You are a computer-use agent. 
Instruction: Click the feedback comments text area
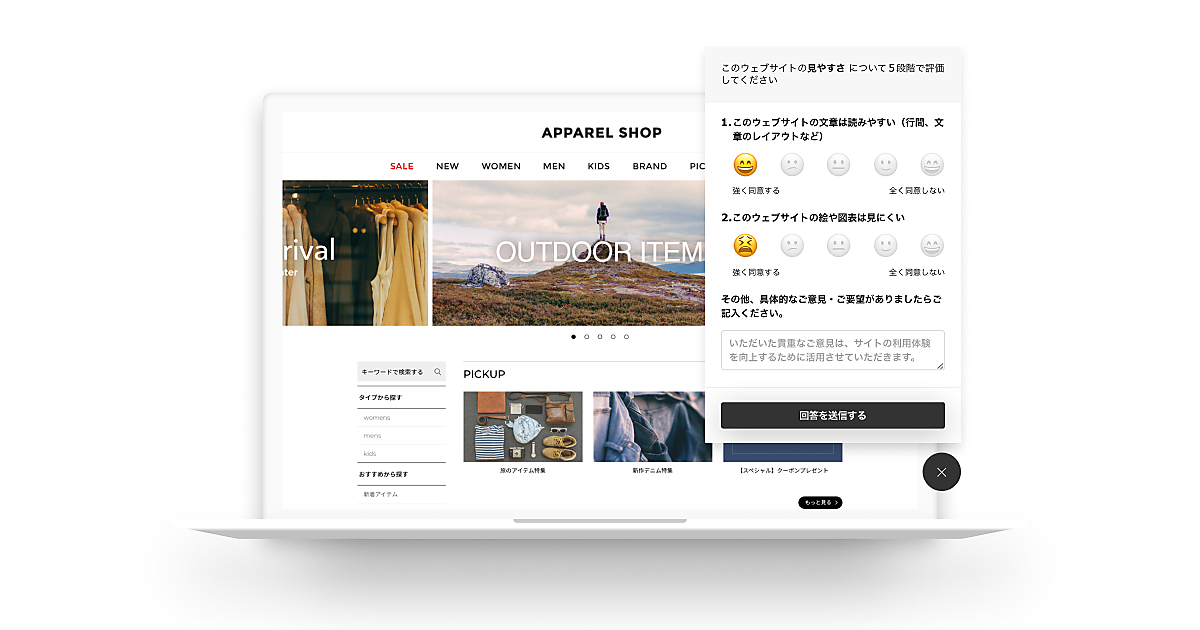(x=832, y=350)
